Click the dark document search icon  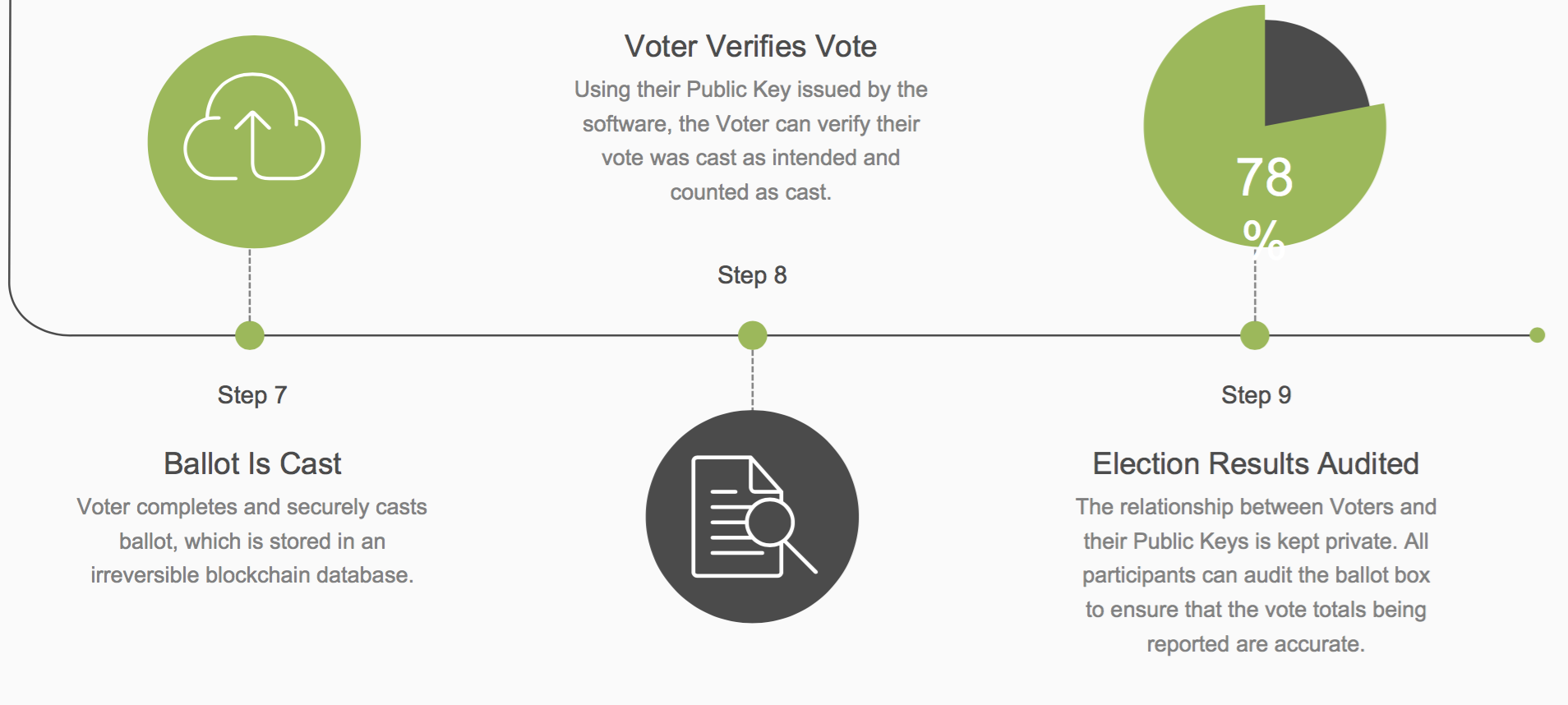pyautogui.click(x=752, y=516)
